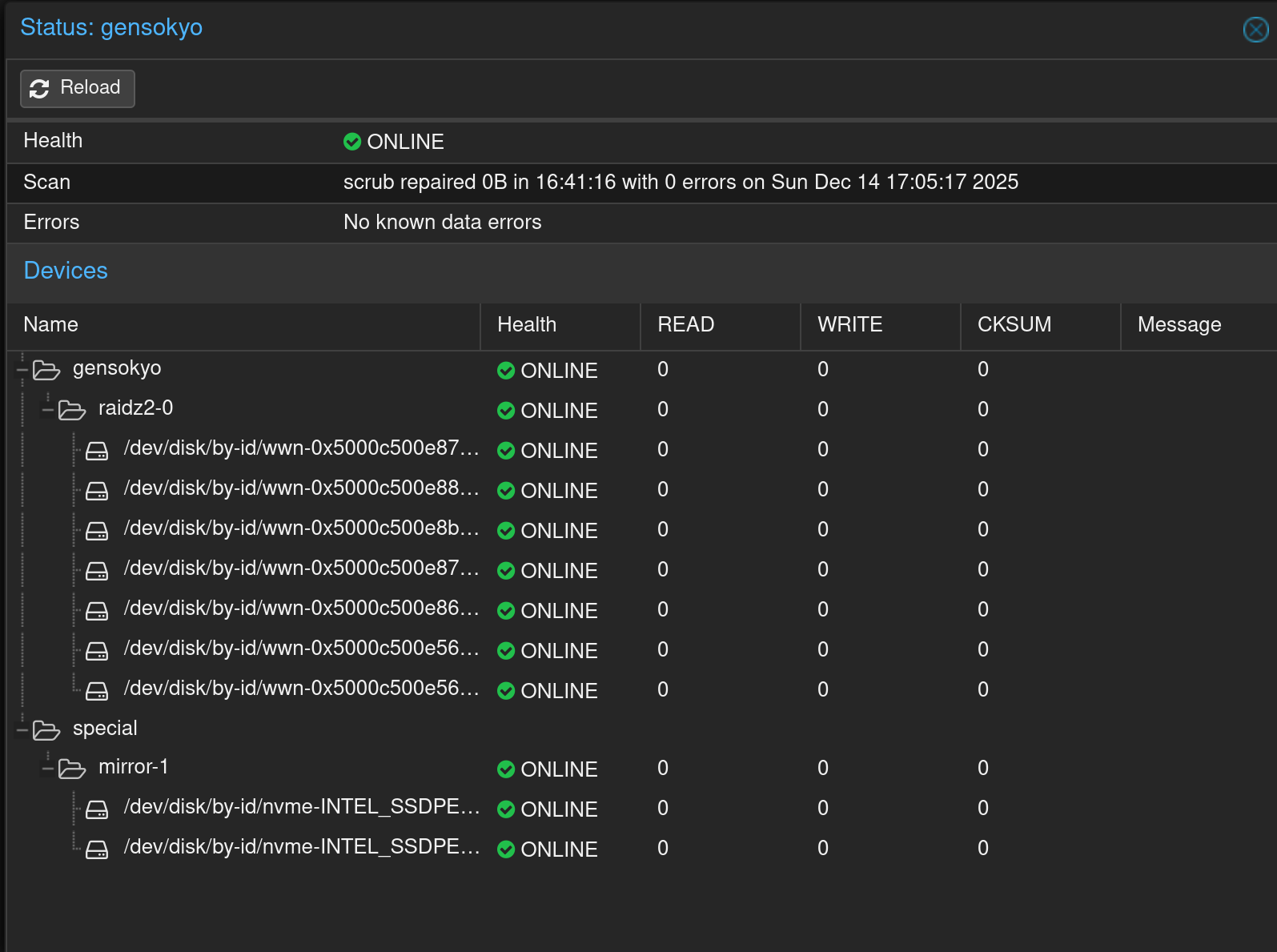The height and width of the screenshot is (952, 1277).
Task: Click the special folder icon
Action: 46,730
